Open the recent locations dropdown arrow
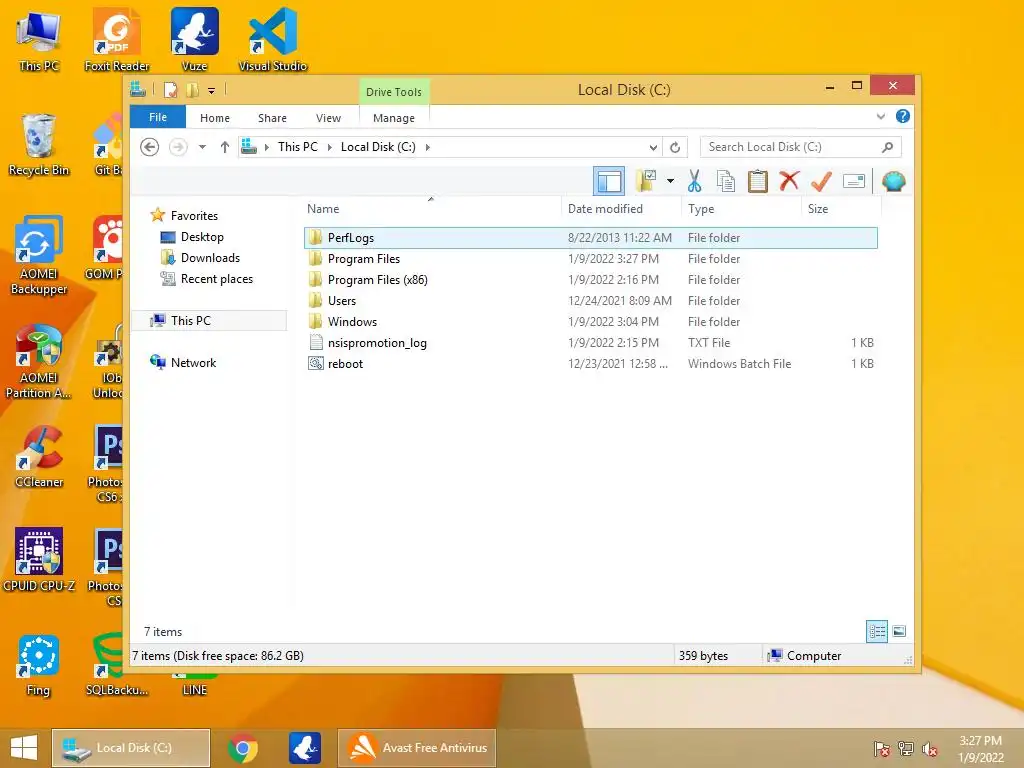 (x=202, y=147)
